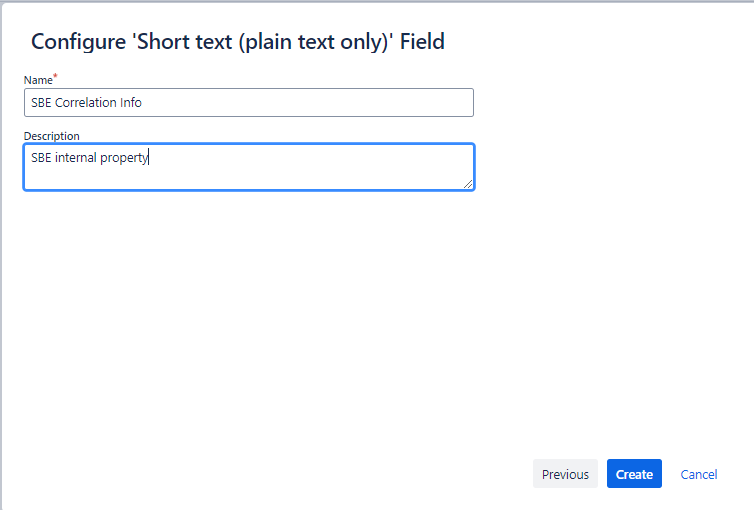Place cursor on 'SBE' in Description field
The height and width of the screenshot is (510, 754).
click(x=41, y=158)
